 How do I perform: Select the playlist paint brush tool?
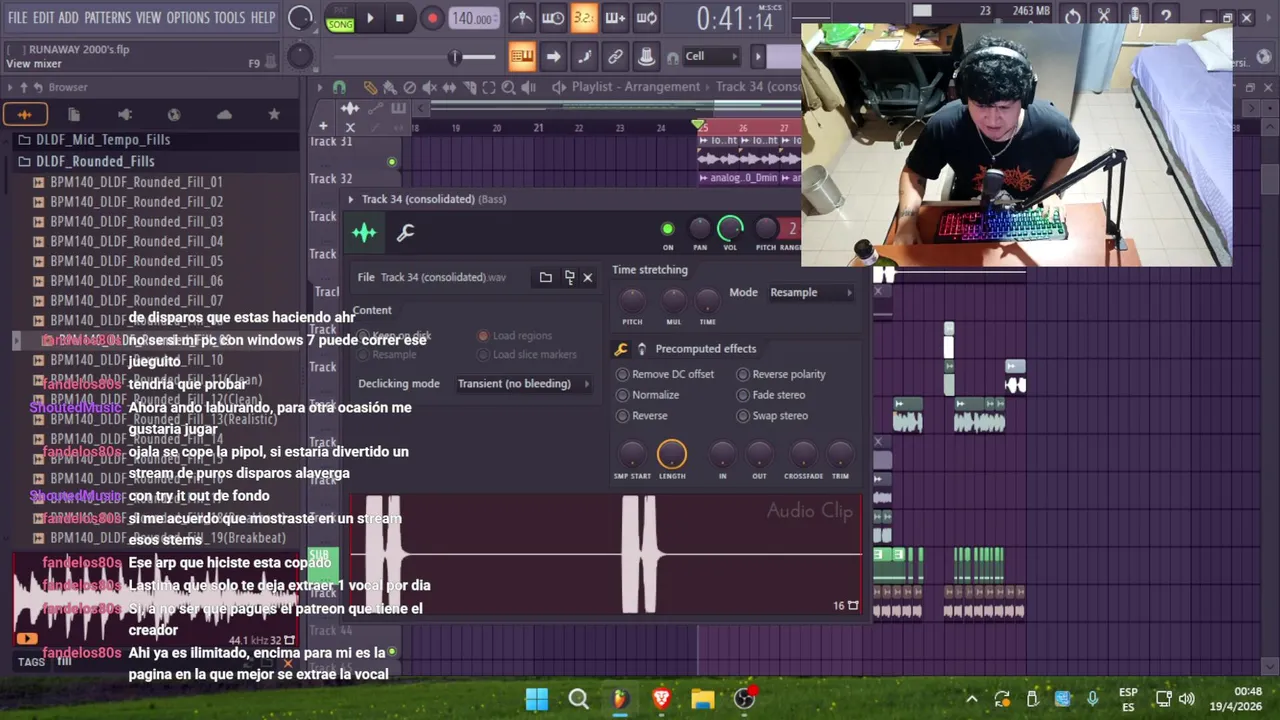coord(389,87)
